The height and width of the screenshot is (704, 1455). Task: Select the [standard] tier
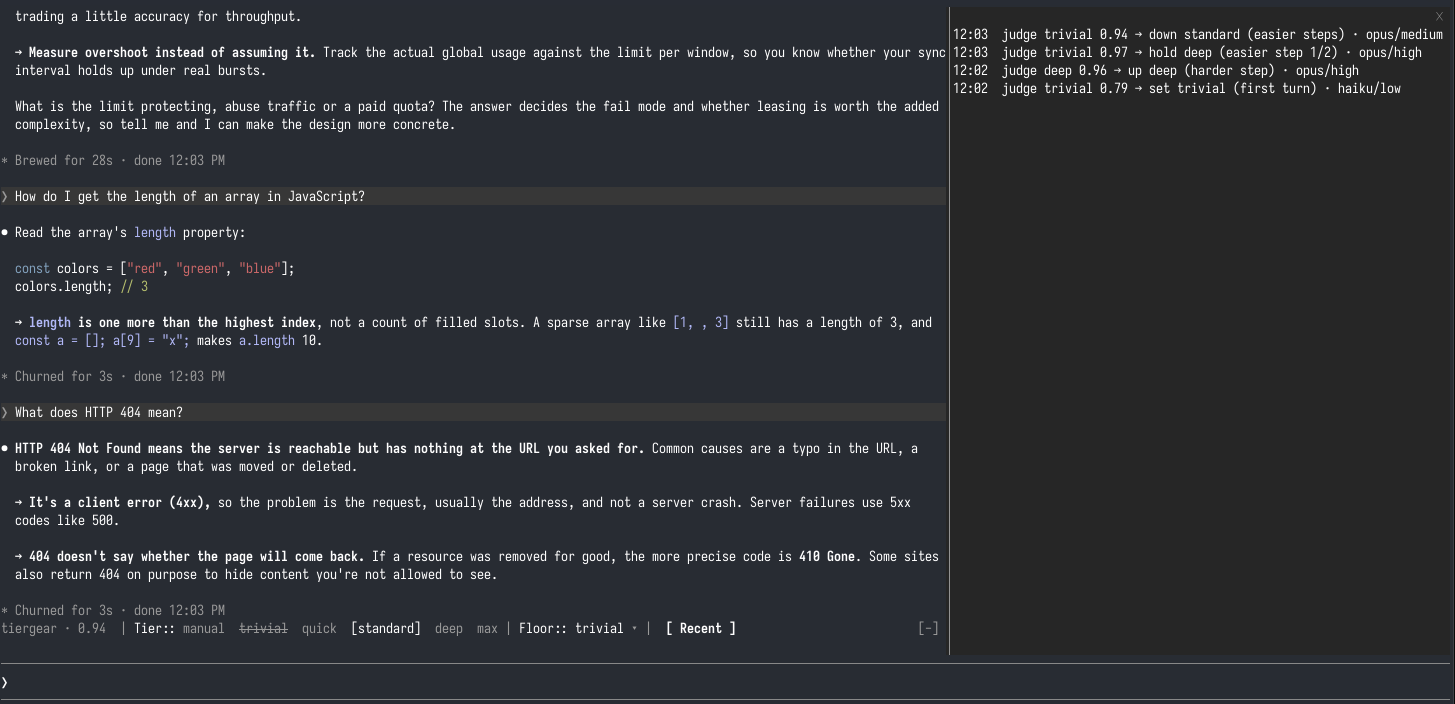(386, 628)
